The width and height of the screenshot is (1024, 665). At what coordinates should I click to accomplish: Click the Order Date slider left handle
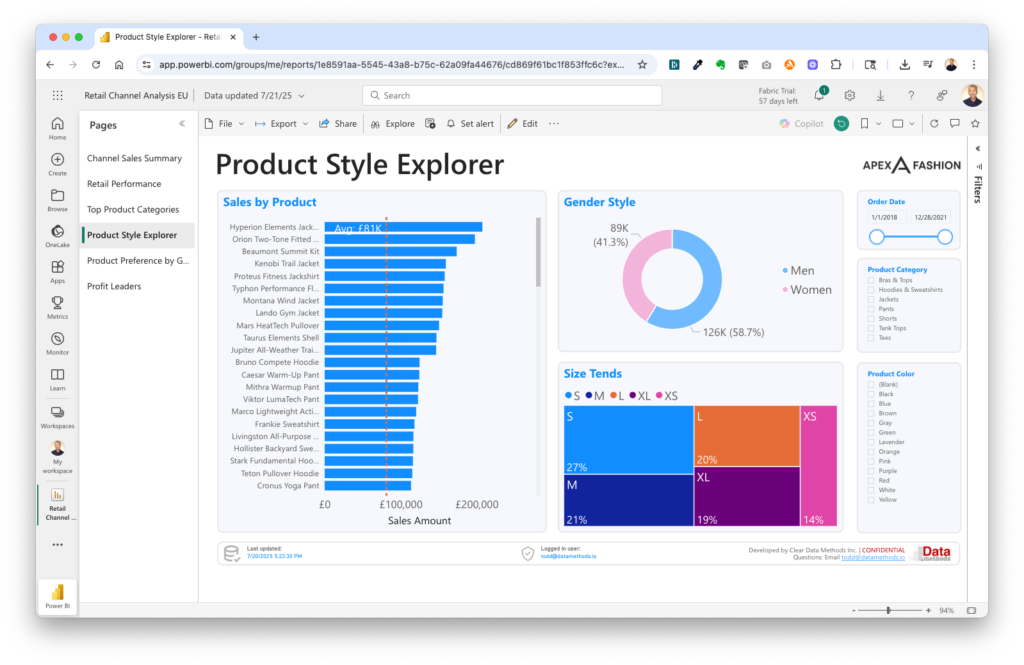(x=877, y=237)
